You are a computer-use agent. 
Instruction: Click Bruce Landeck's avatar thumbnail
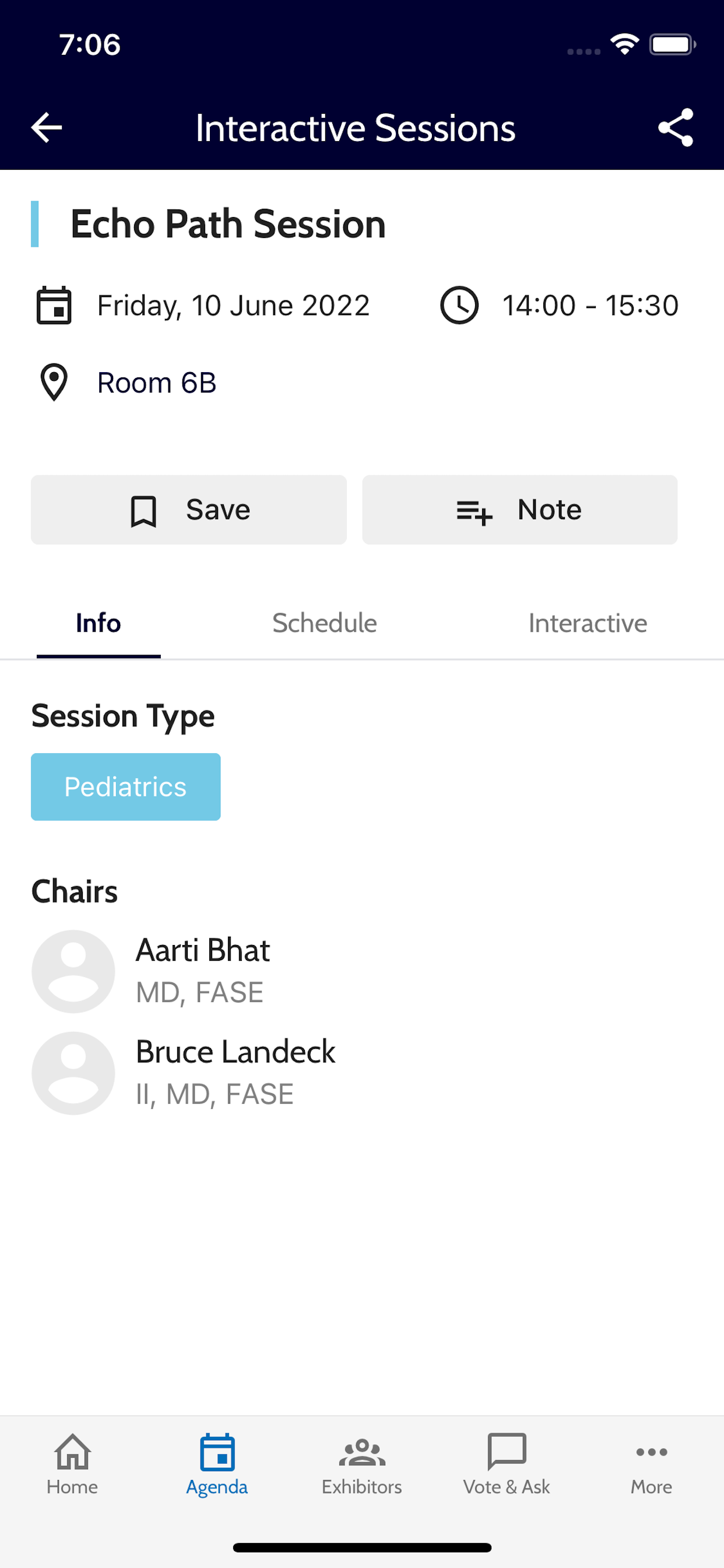tap(73, 1073)
